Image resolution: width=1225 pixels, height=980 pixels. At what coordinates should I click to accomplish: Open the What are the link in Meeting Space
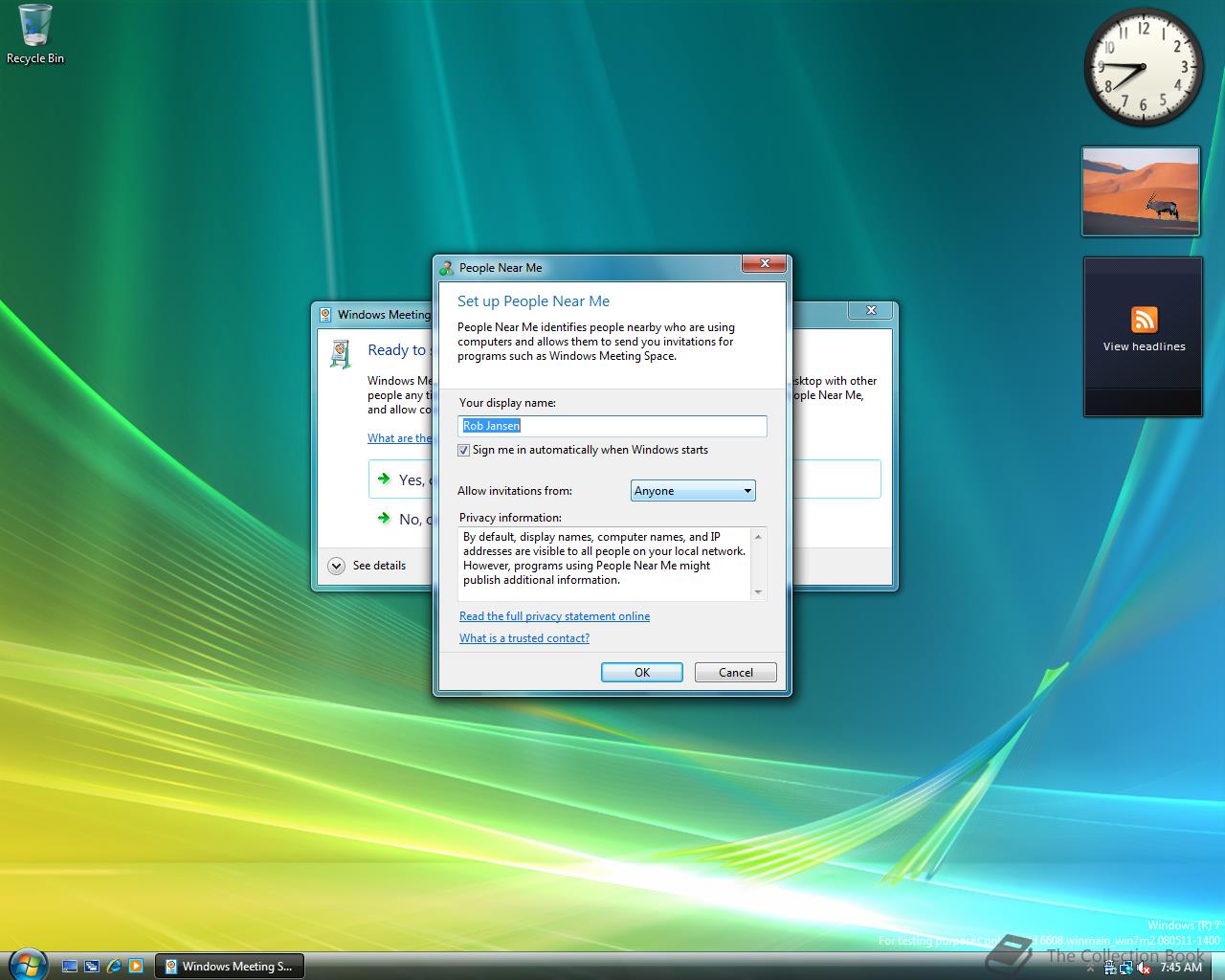tap(400, 438)
